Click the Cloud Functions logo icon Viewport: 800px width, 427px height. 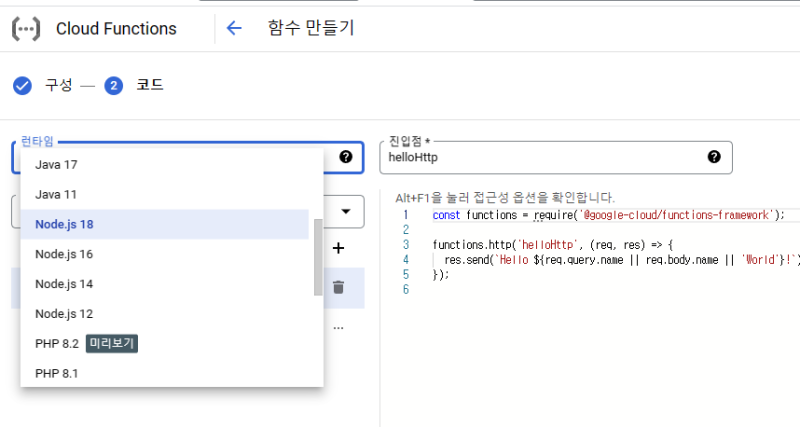26,28
